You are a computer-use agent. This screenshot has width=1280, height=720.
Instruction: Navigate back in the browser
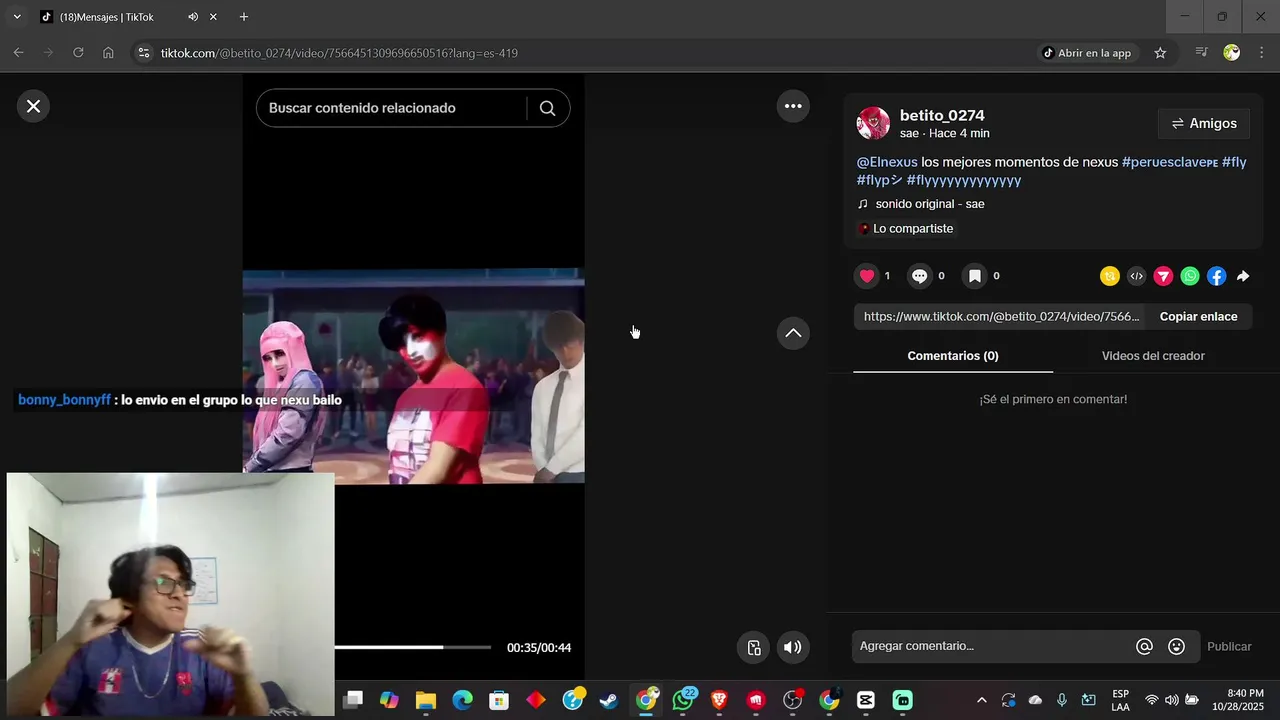coord(18,53)
